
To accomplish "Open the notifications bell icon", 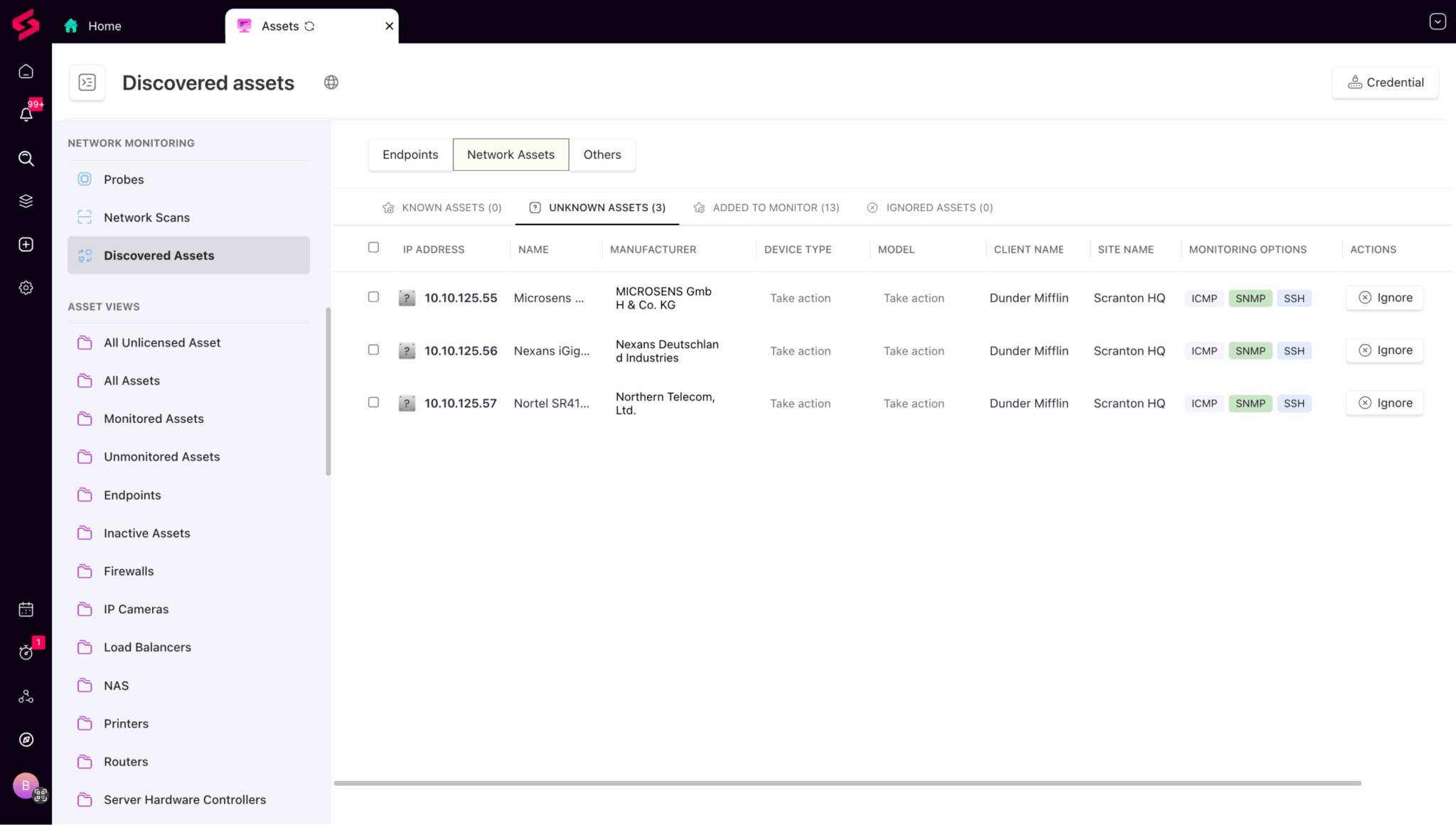I will click(x=26, y=114).
